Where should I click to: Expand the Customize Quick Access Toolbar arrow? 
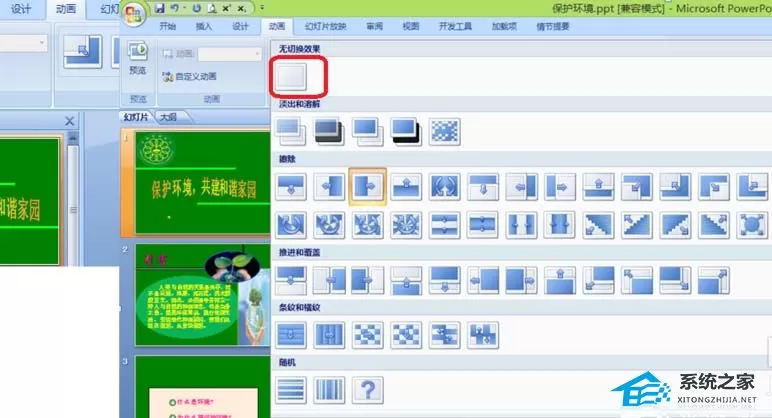[x=262, y=8]
